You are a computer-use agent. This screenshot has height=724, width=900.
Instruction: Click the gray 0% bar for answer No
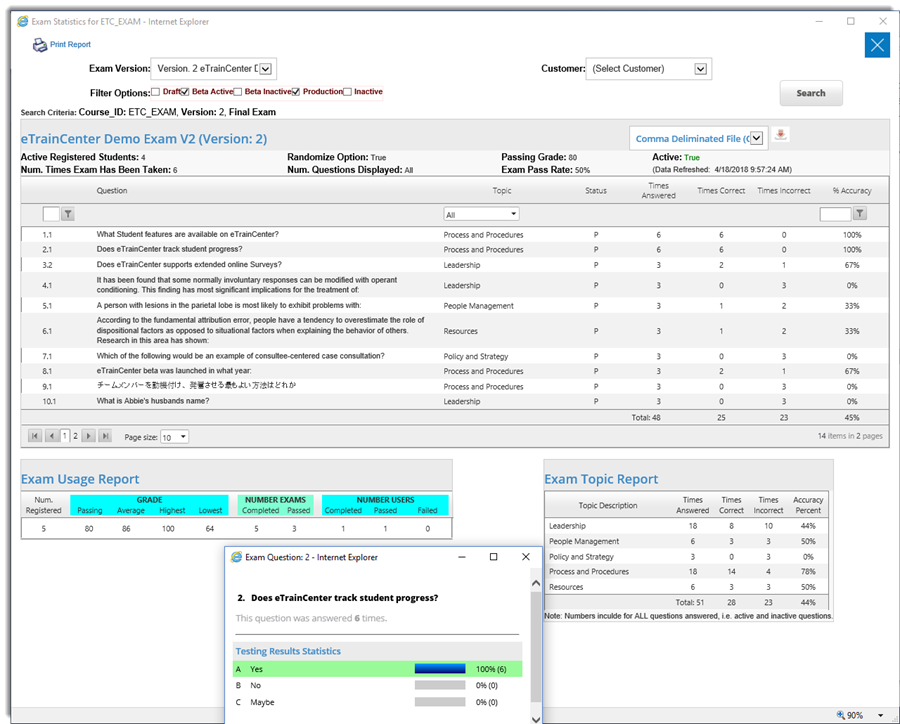(x=440, y=685)
